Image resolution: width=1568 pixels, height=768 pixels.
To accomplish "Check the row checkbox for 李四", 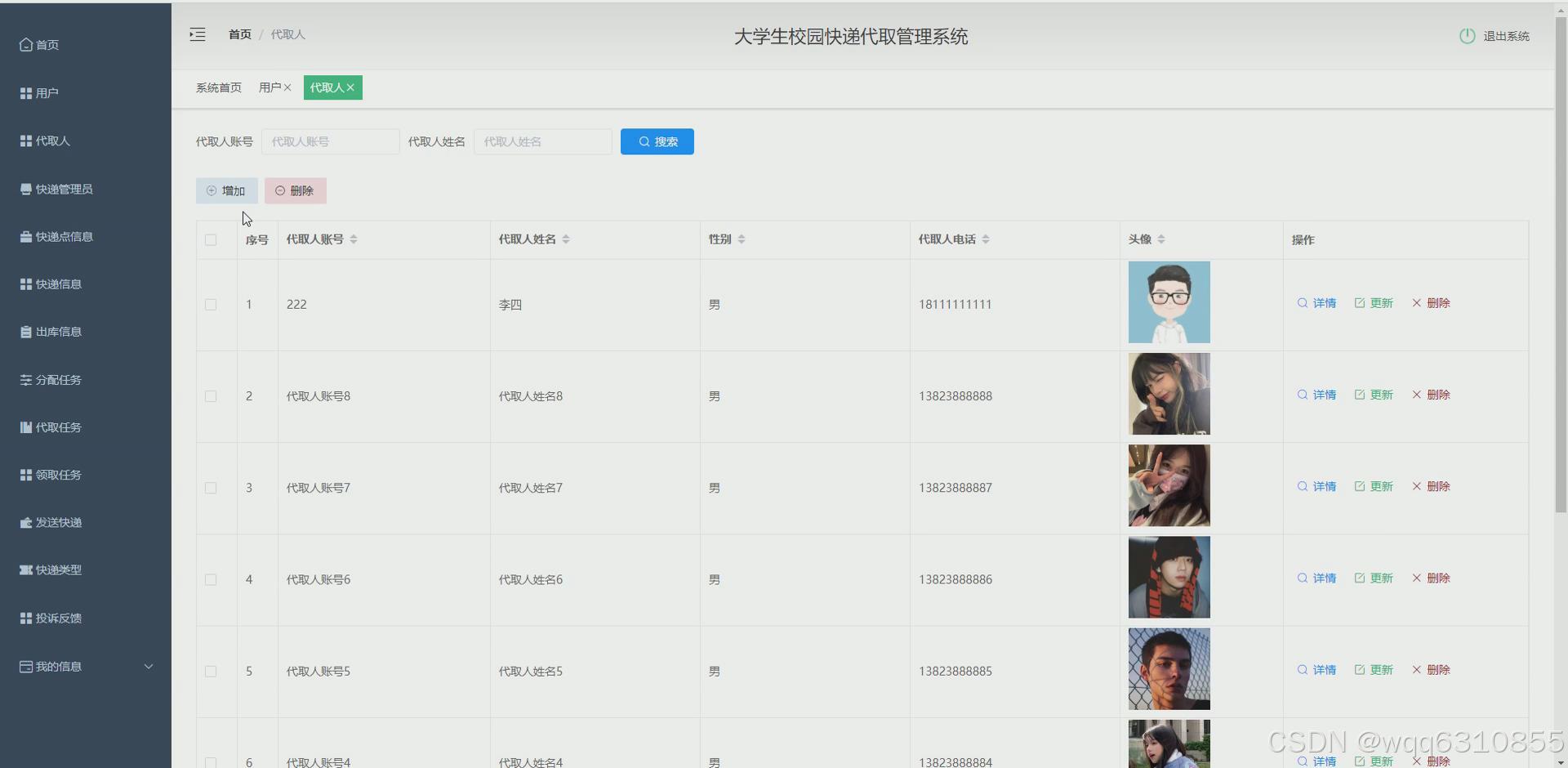I will 211,304.
